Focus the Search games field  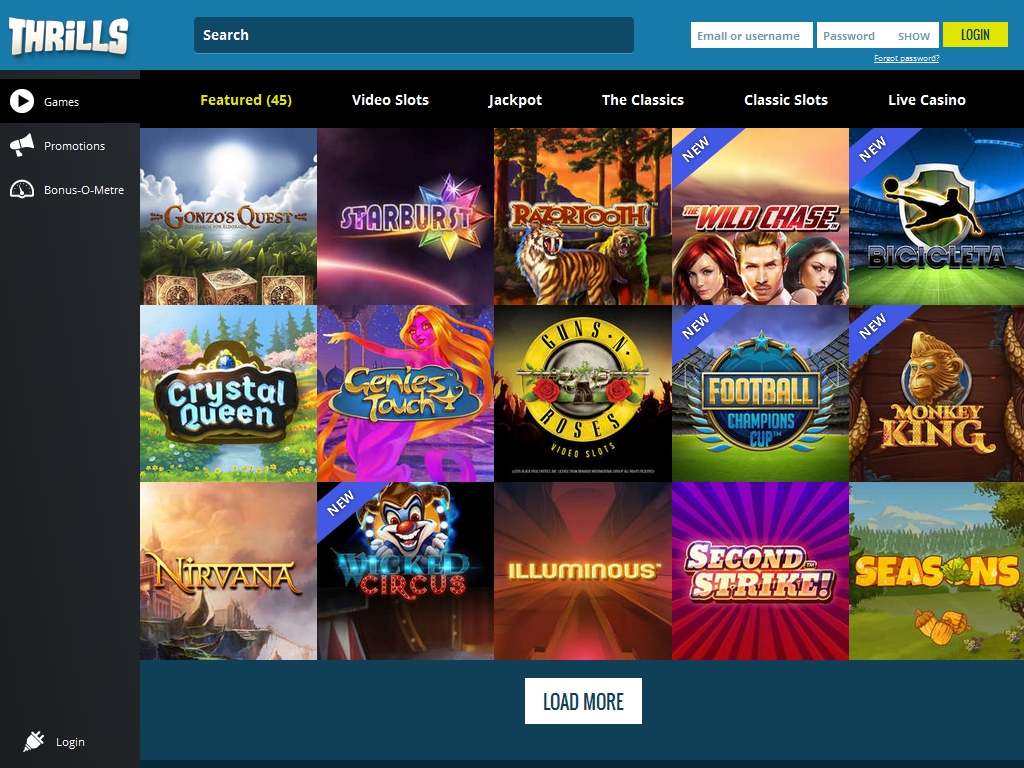pyautogui.click(x=413, y=35)
